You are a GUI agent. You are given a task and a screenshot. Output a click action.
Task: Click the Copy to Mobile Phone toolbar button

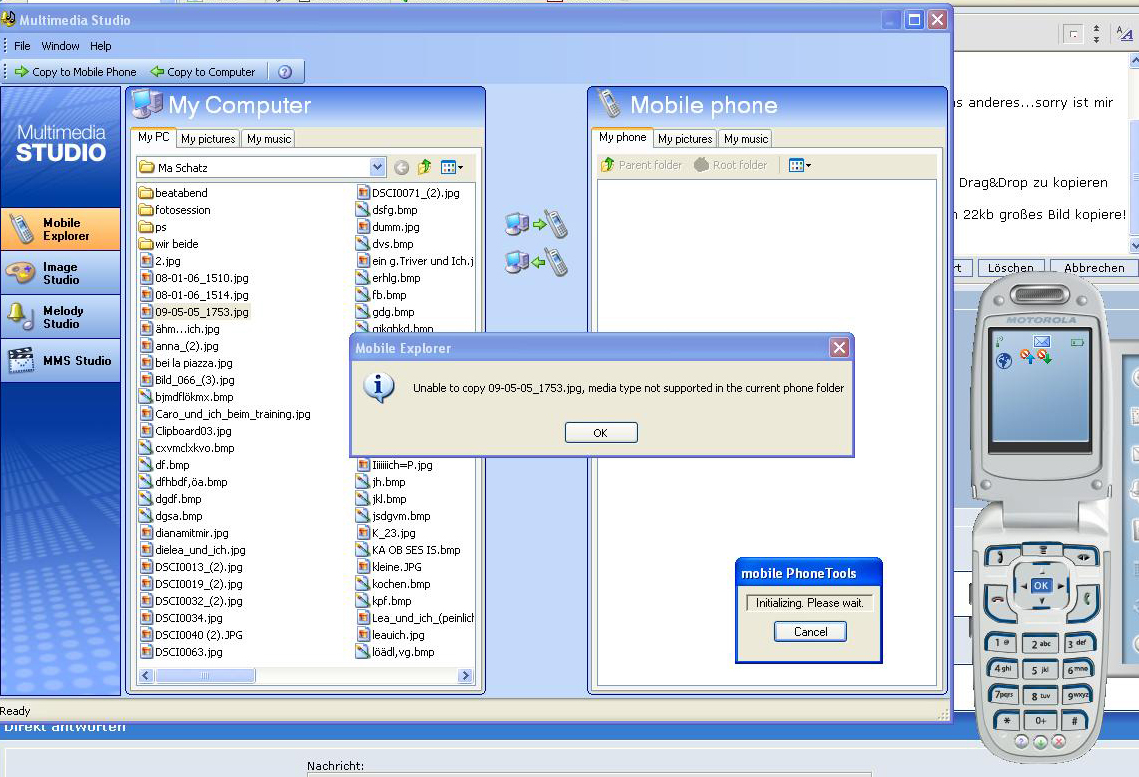(76, 72)
